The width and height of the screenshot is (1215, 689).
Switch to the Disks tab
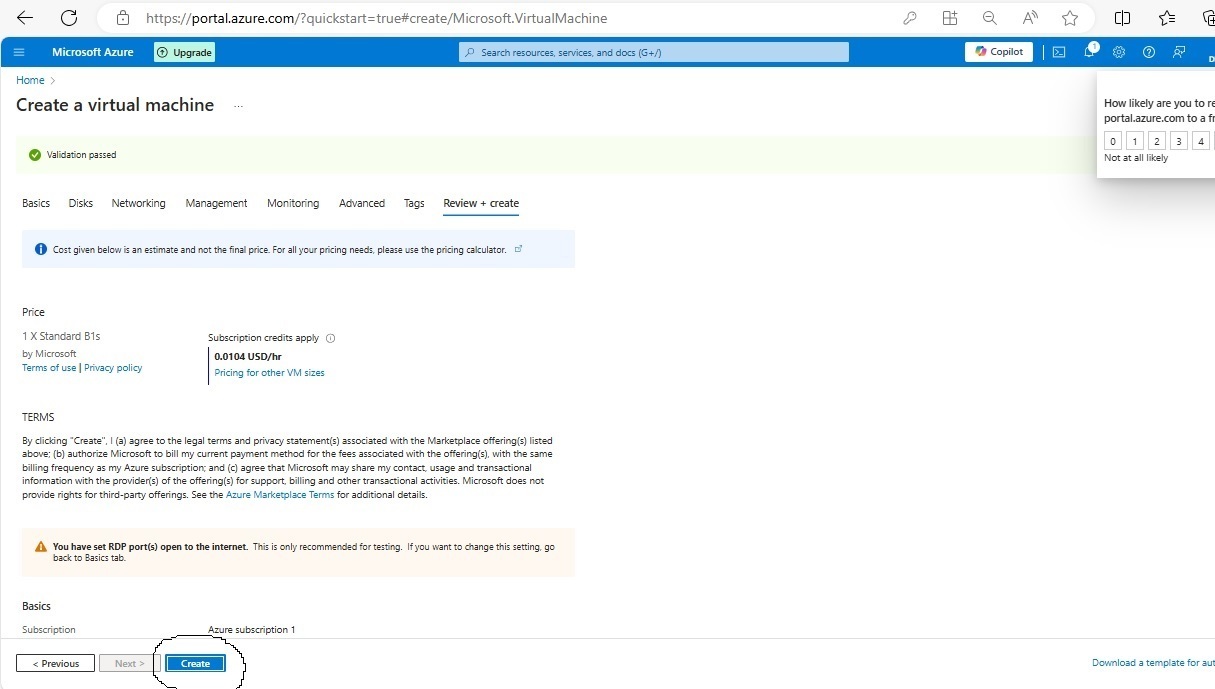pyautogui.click(x=81, y=203)
